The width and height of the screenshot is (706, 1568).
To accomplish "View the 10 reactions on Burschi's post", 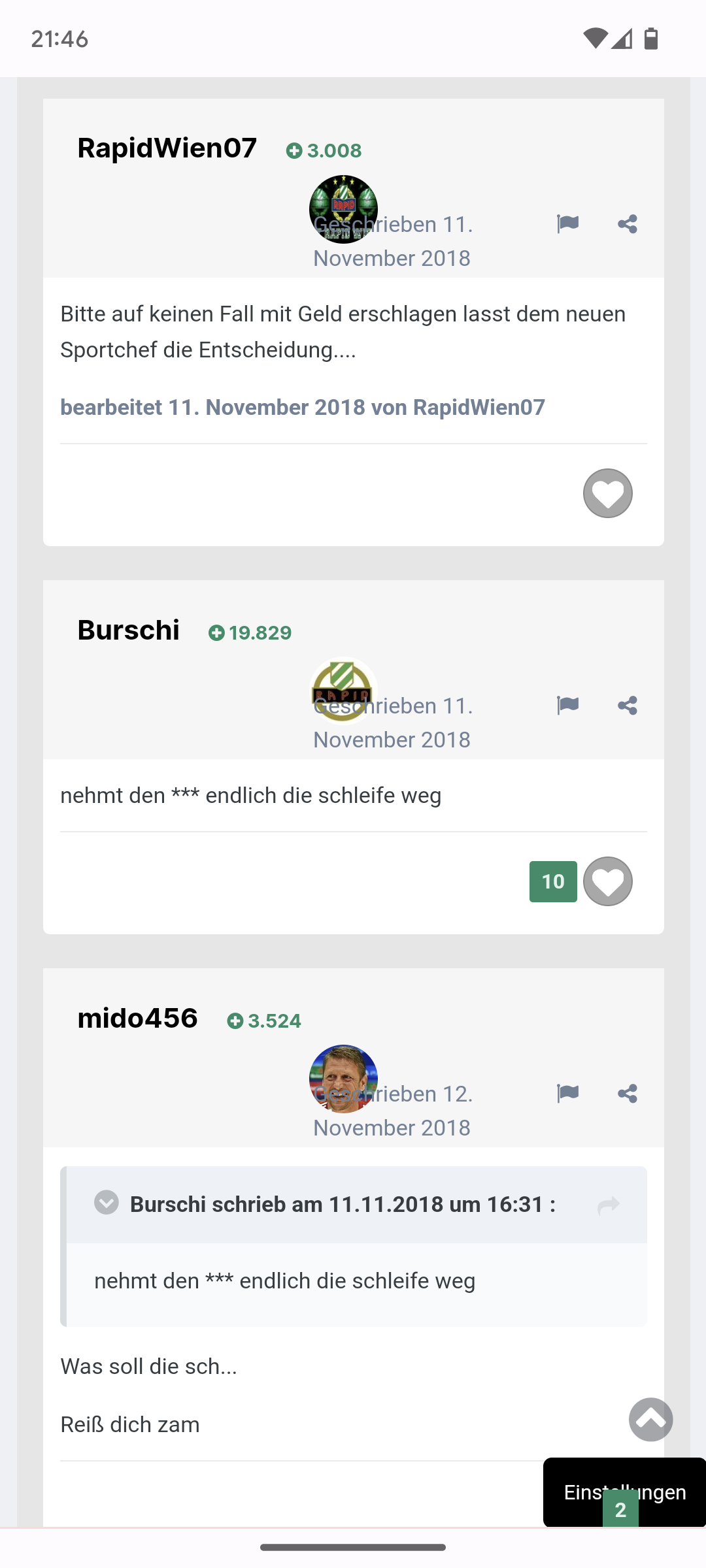I will pyautogui.click(x=553, y=881).
